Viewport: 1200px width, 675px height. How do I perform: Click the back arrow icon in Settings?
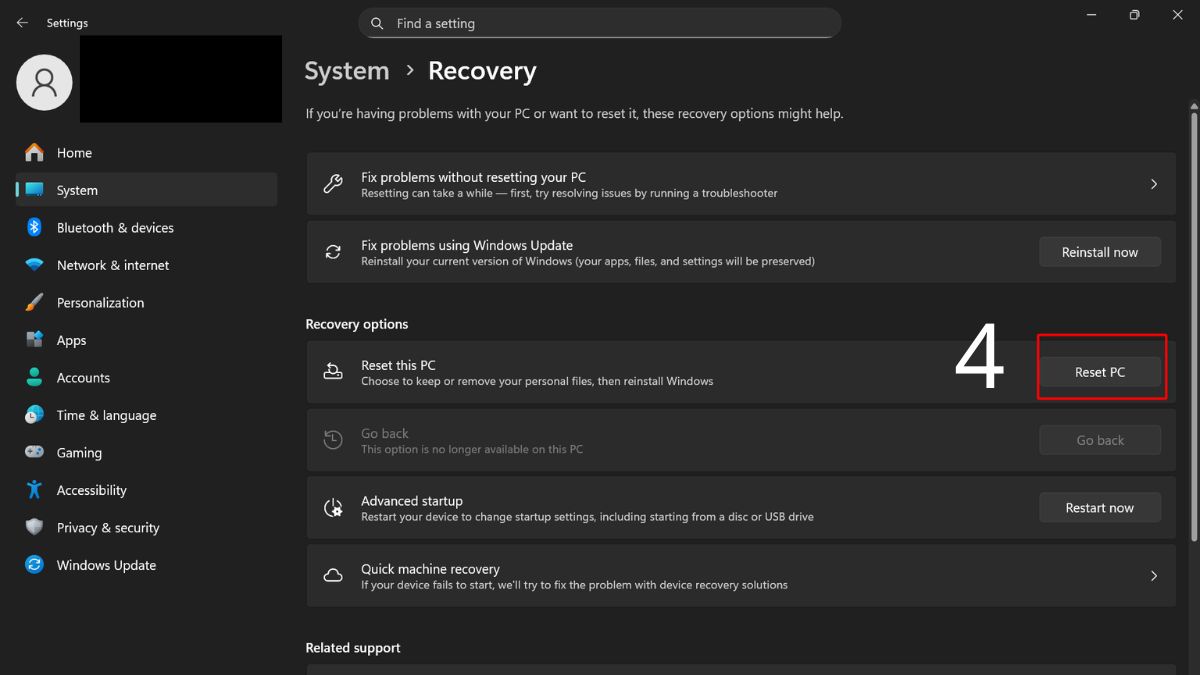tap(22, 23)
